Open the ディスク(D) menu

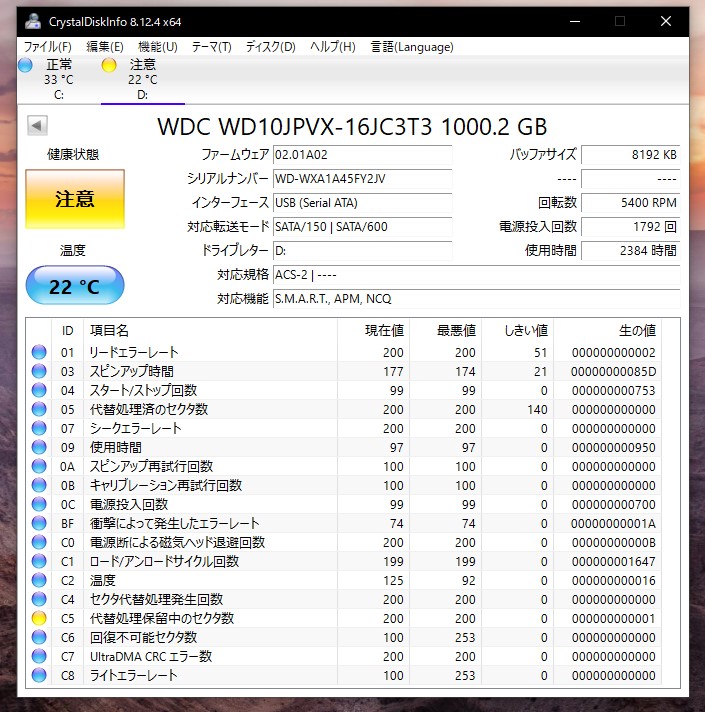[x=271, y=47]
